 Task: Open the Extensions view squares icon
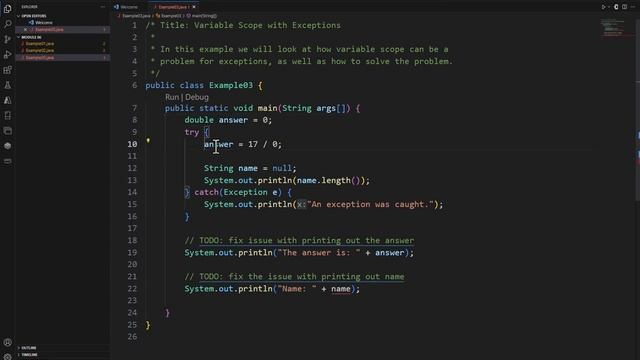point(7,70)
